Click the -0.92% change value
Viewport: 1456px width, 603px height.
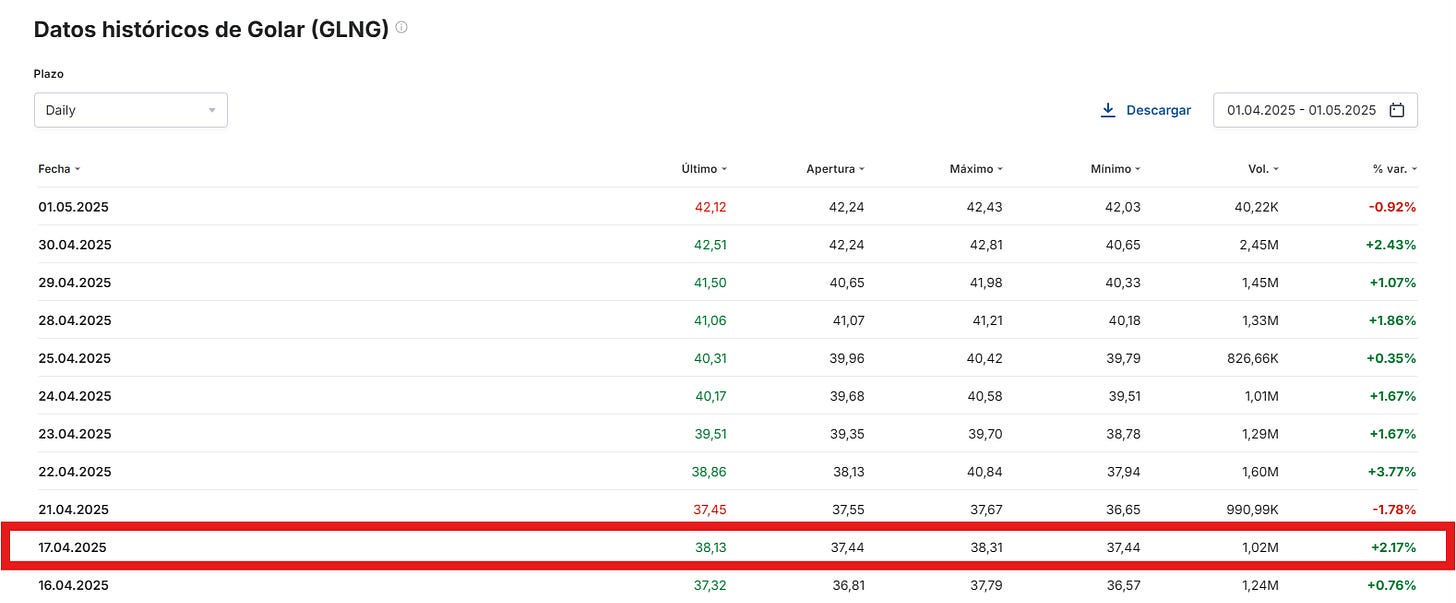point(1393,207)
